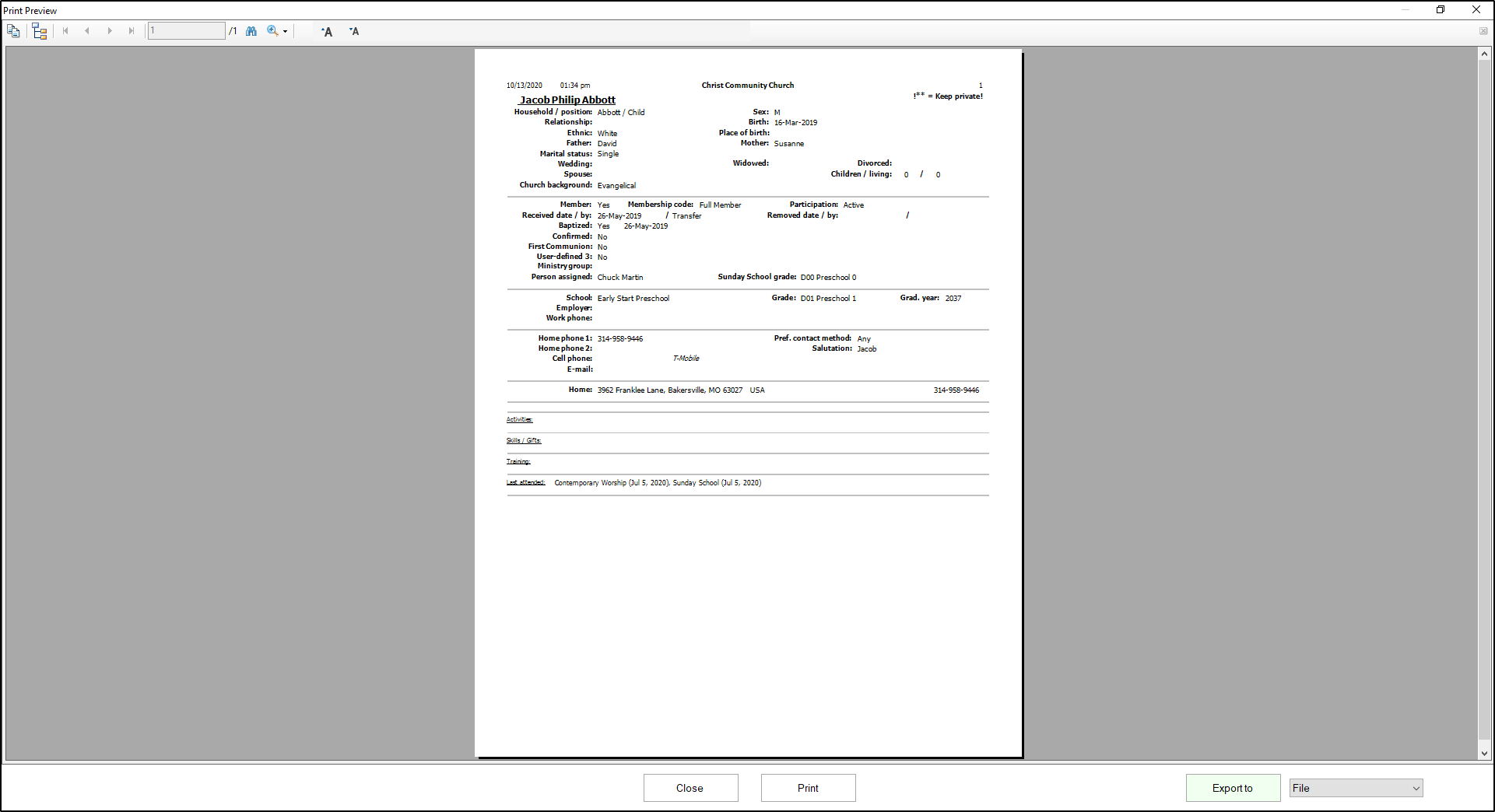1495x812 pixels.
Task: Increase font size with larger A icon
Action: [x=327, y=31]
